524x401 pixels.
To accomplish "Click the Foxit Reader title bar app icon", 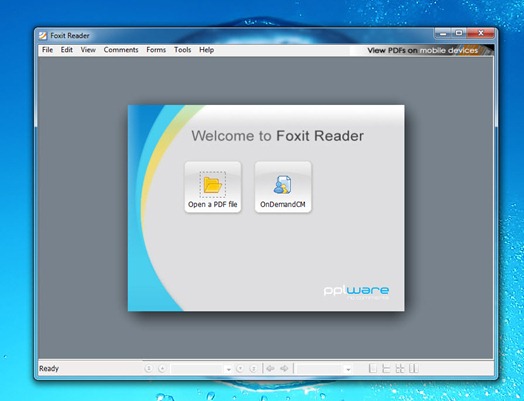I will [x=43, y=35].
